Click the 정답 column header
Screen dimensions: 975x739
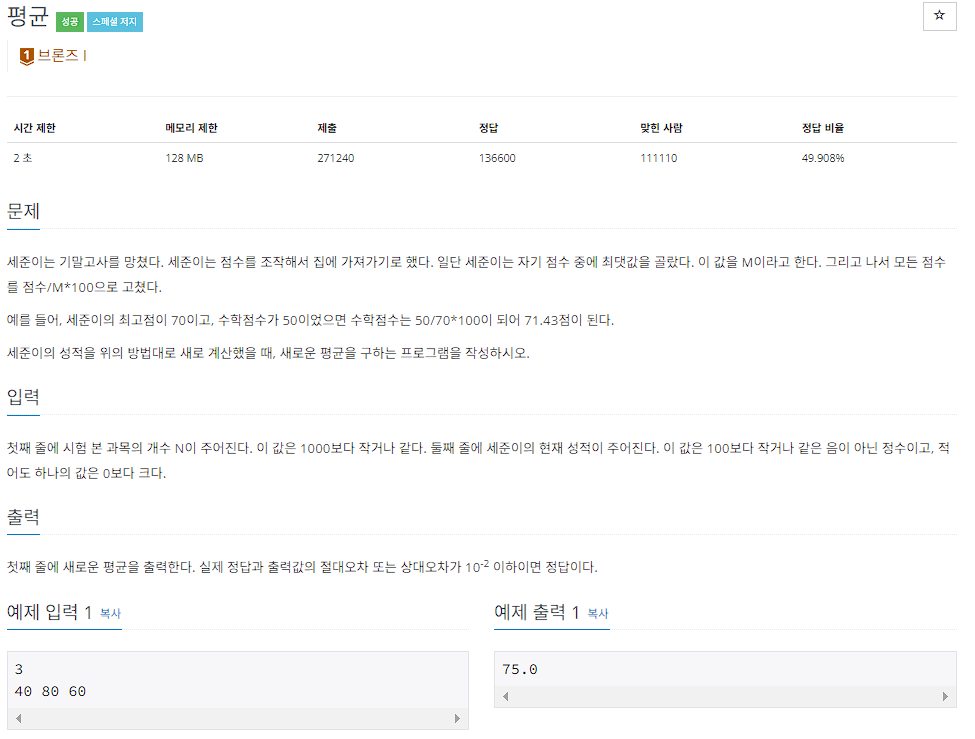(489, 128)
